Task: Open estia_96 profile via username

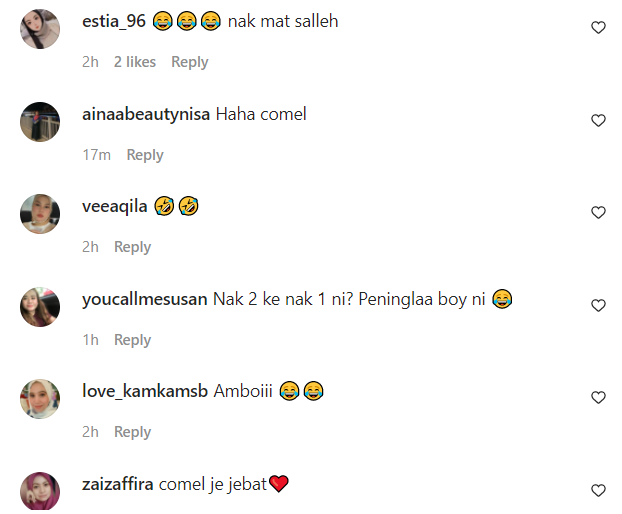Action: click(114, 21)
